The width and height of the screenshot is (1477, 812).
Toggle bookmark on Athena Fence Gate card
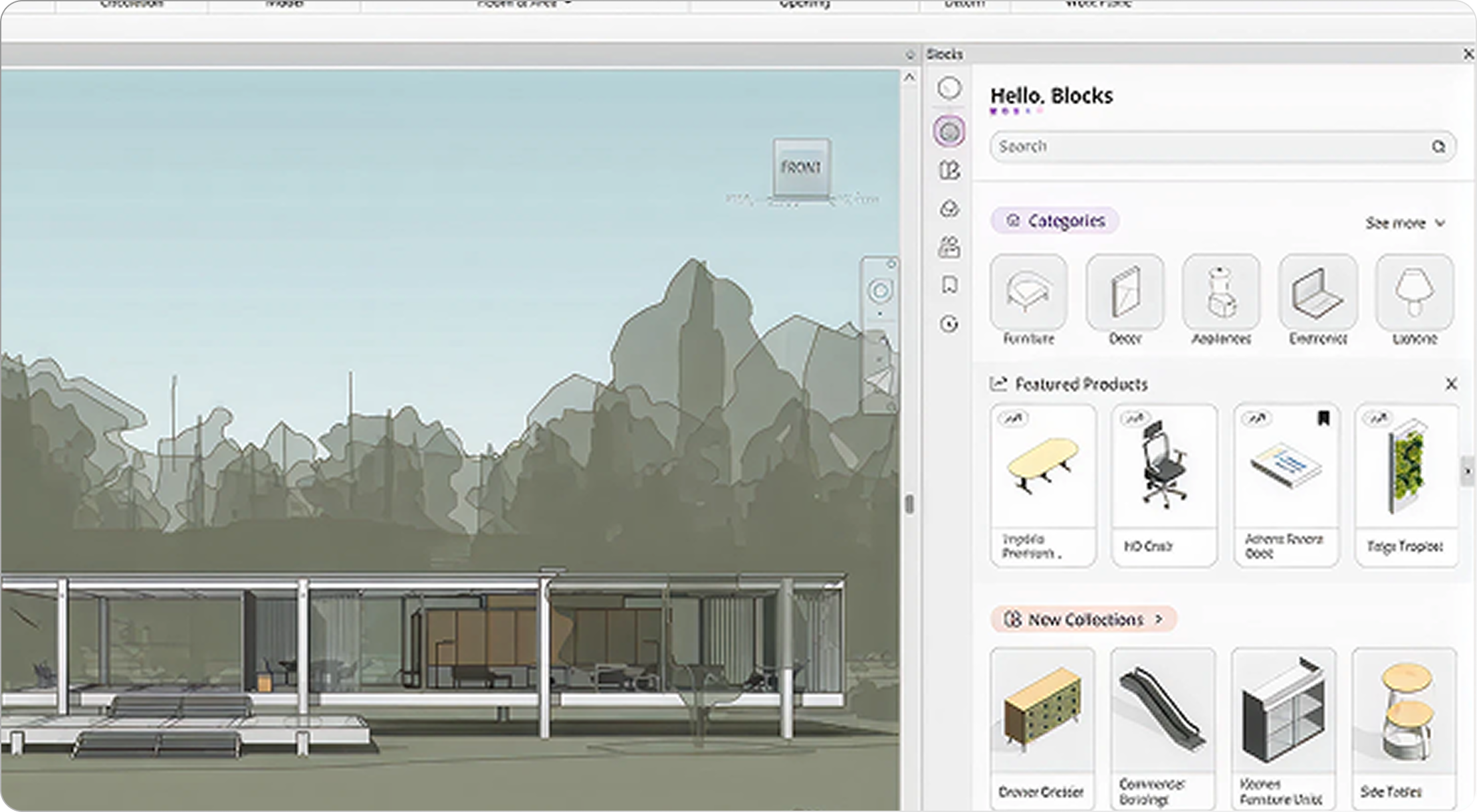(1323, 418)
